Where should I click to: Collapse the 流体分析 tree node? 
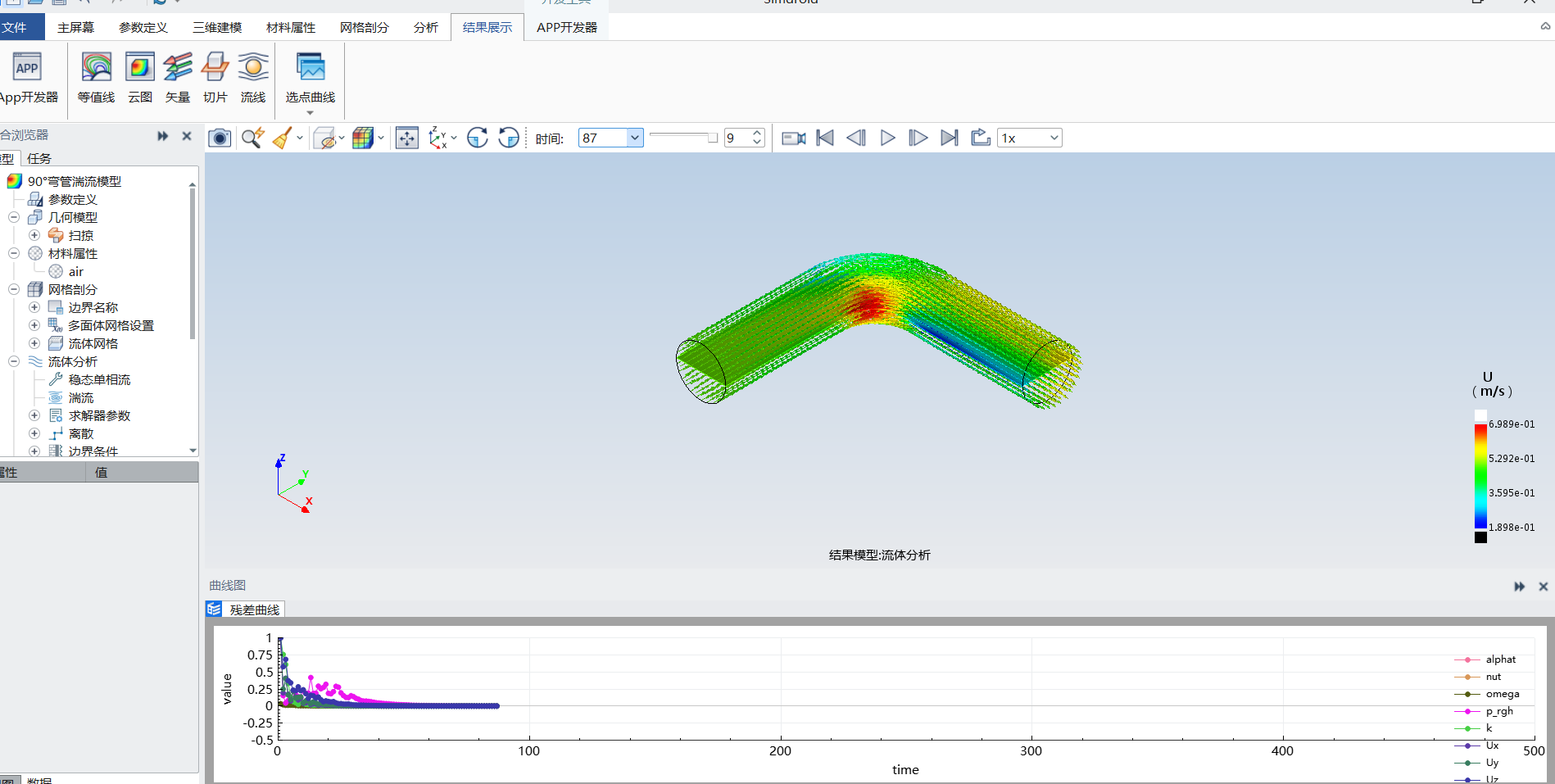point(14,361)
